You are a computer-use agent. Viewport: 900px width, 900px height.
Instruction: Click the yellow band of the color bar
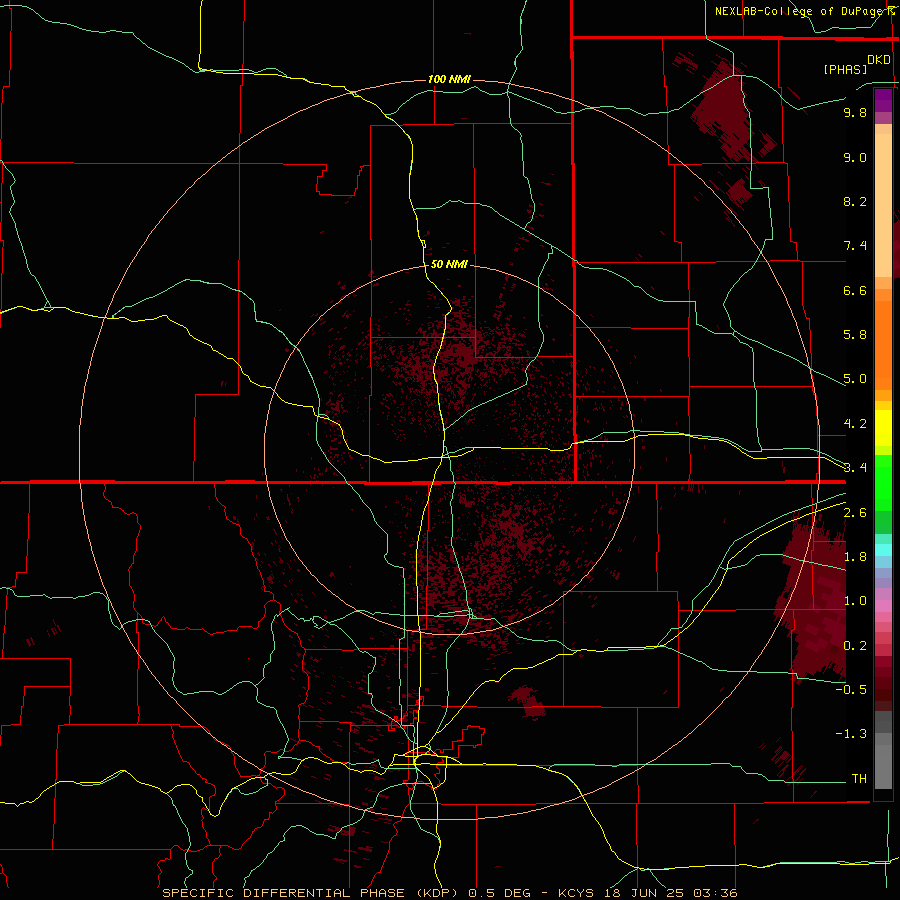883,428
